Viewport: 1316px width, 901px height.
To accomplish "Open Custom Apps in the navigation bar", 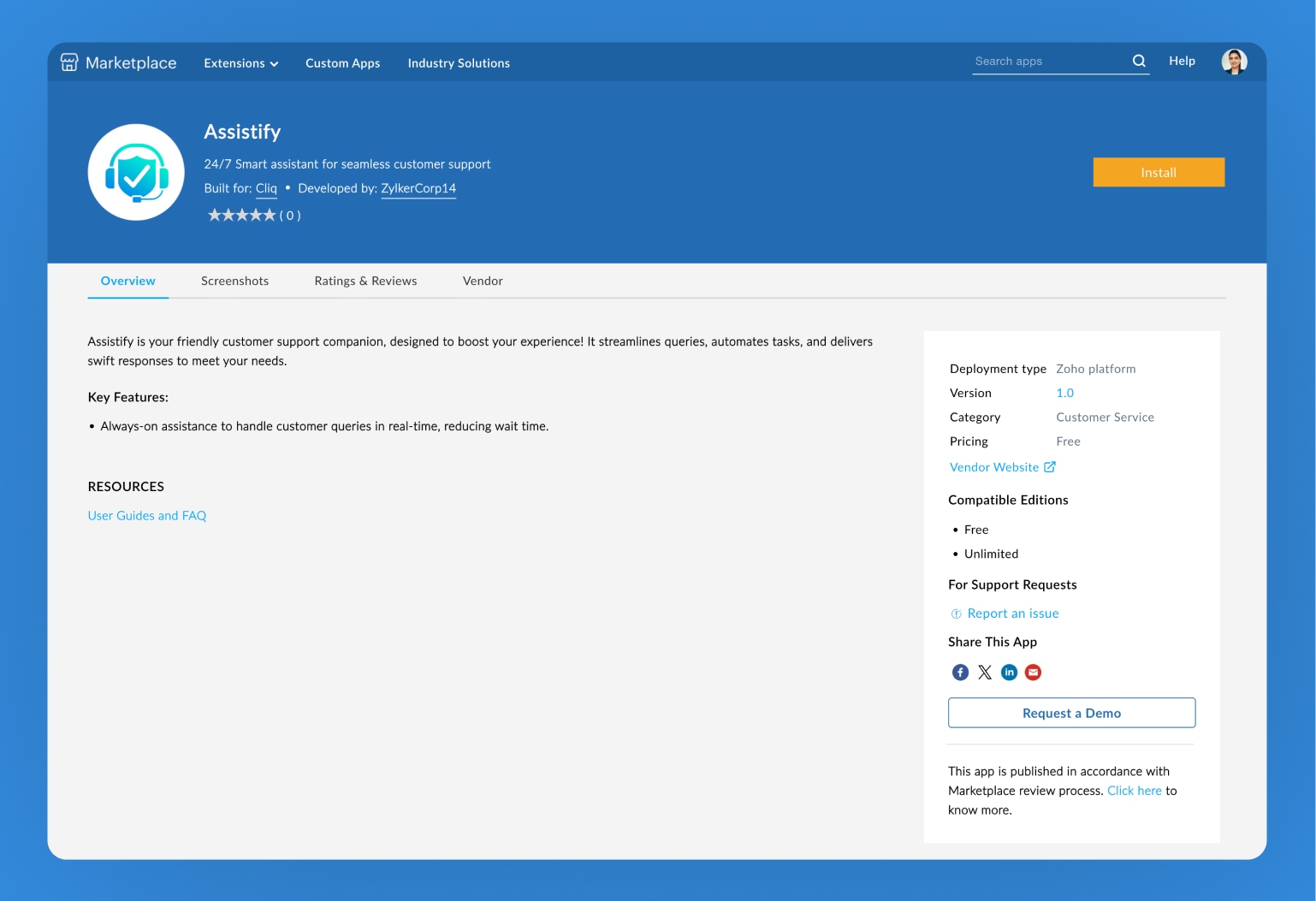I will tap(342, 63).
